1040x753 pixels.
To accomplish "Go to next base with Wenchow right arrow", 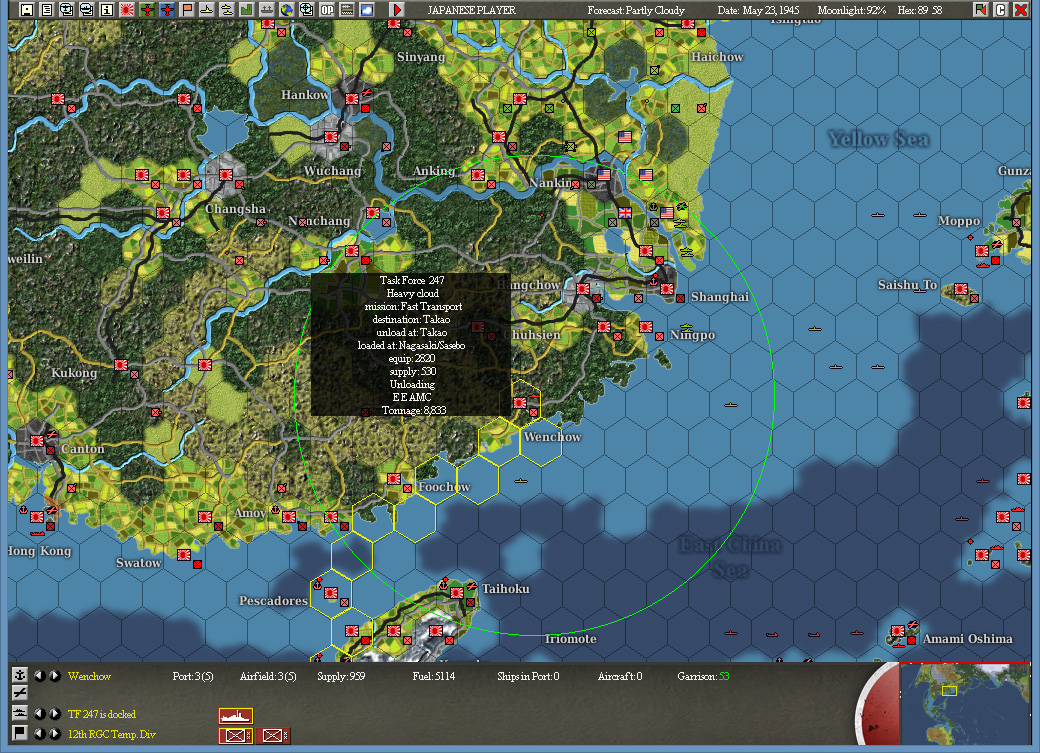I will (55, 676).
